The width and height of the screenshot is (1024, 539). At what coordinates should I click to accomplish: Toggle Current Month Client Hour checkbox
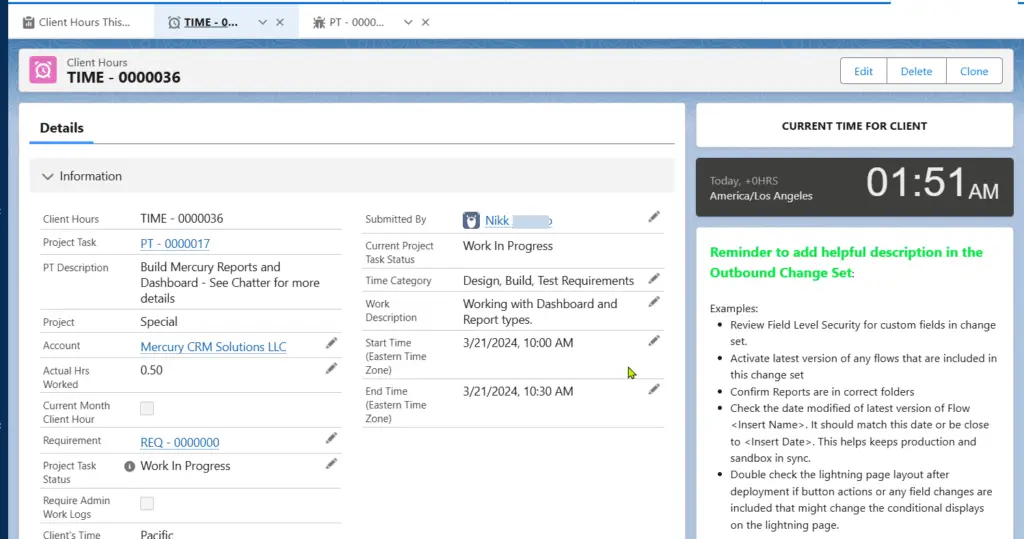pos(147,408)
